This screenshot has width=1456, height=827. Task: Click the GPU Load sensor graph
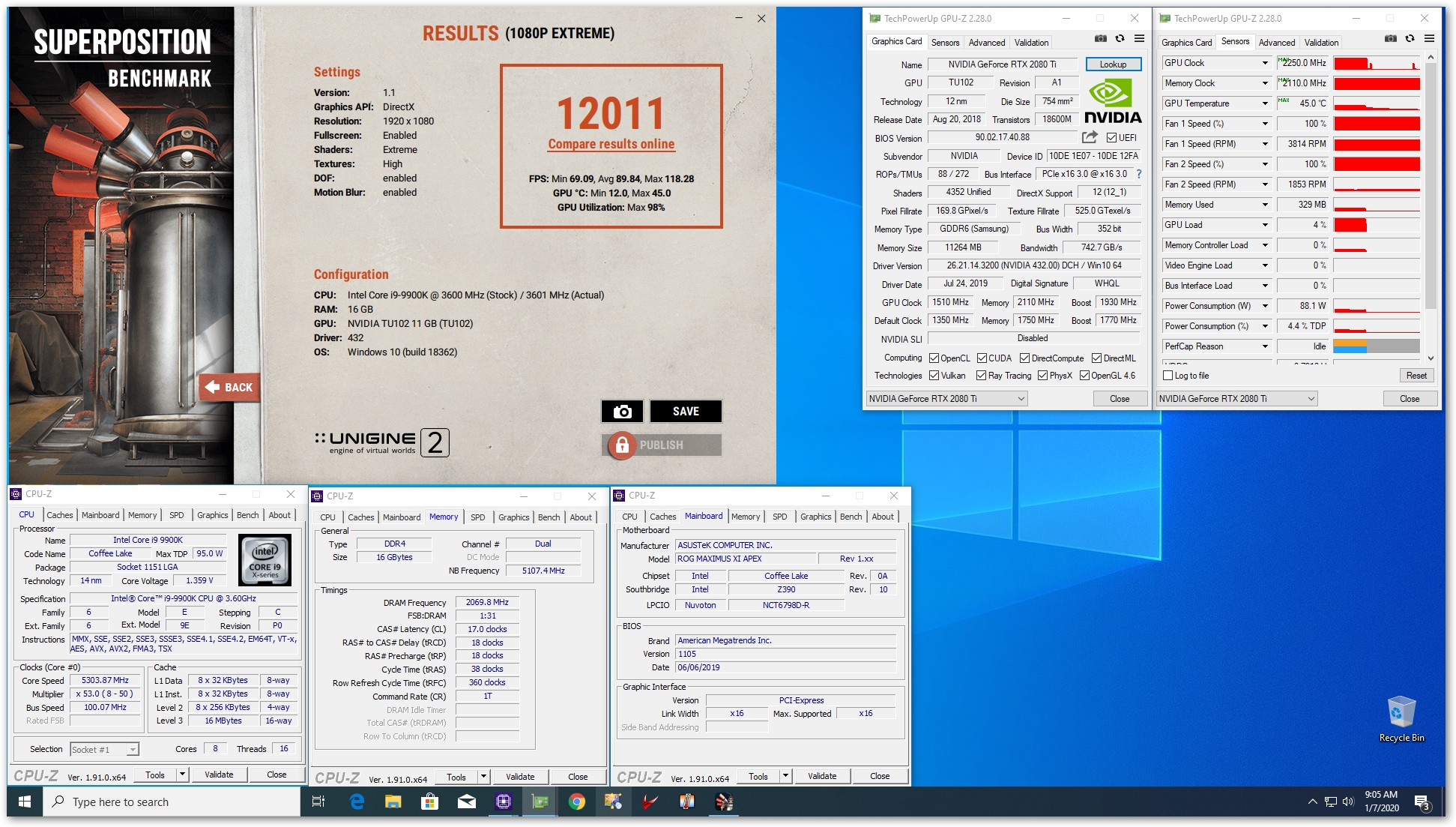[x=1377, y=225]
